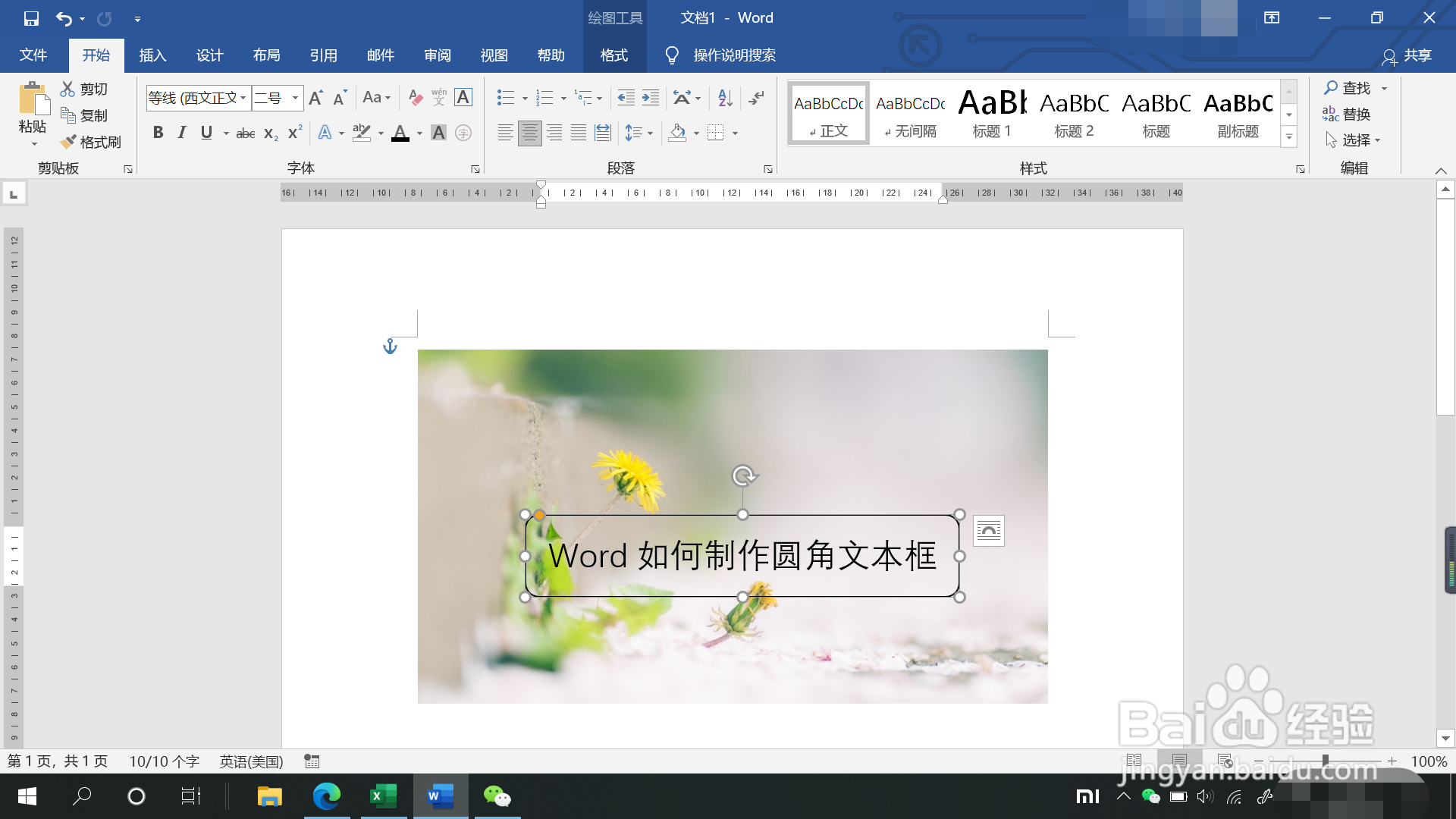1456x819 pixels.
Task: Open the File (文件) tab
Action: pyautogui.click(x=33, y=55)
